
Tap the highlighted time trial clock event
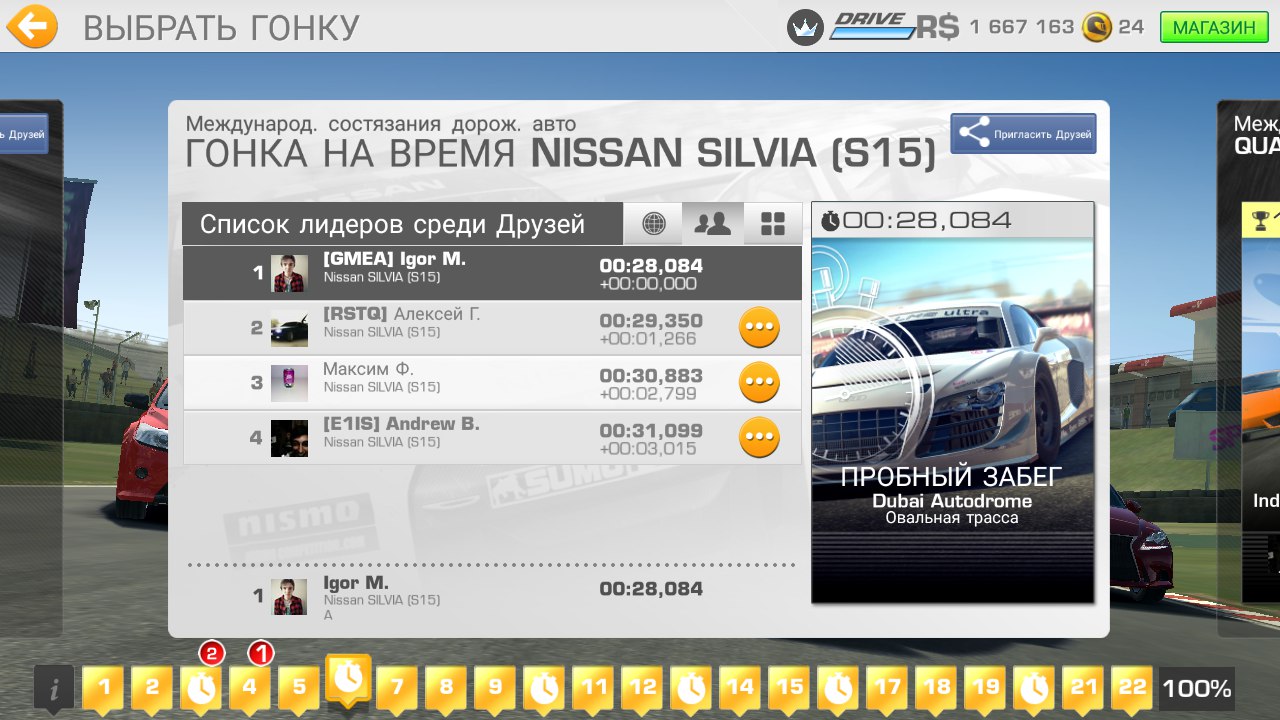click(348, 680)
